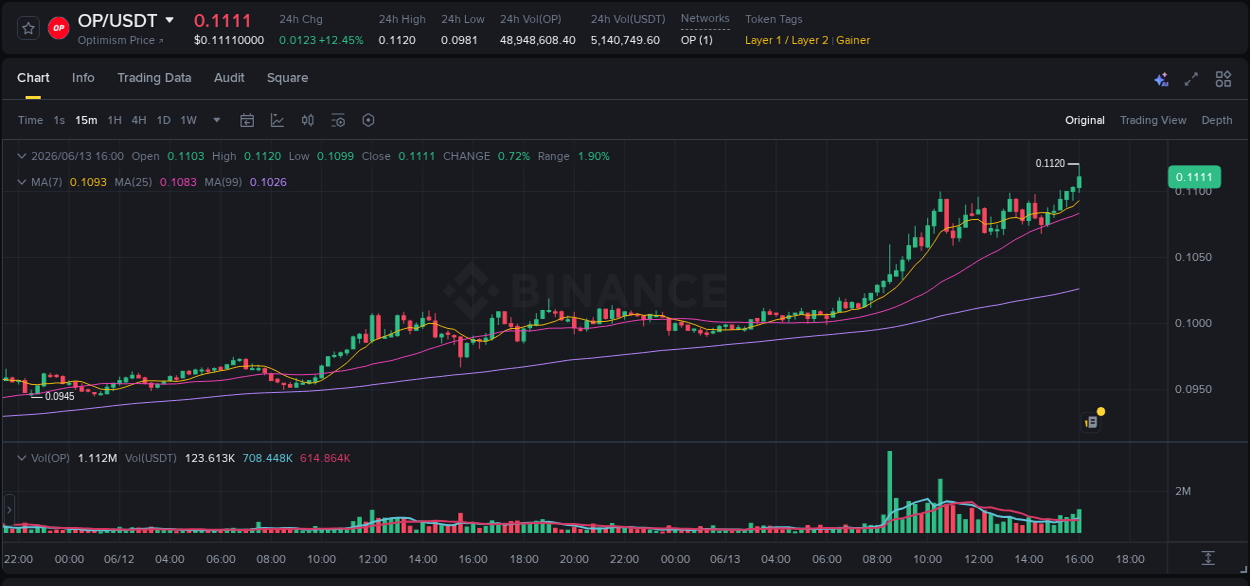
Task: Select the 1D interval
Action: [x=163, y=120]
